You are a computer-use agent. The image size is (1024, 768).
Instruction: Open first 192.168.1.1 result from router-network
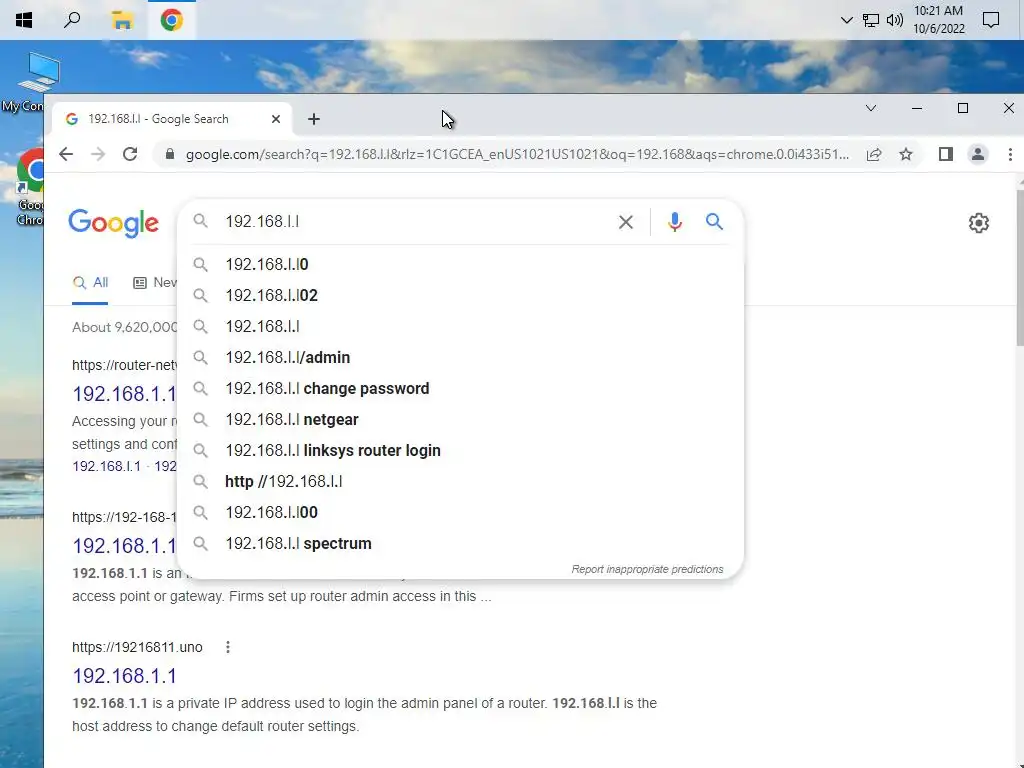124,394
